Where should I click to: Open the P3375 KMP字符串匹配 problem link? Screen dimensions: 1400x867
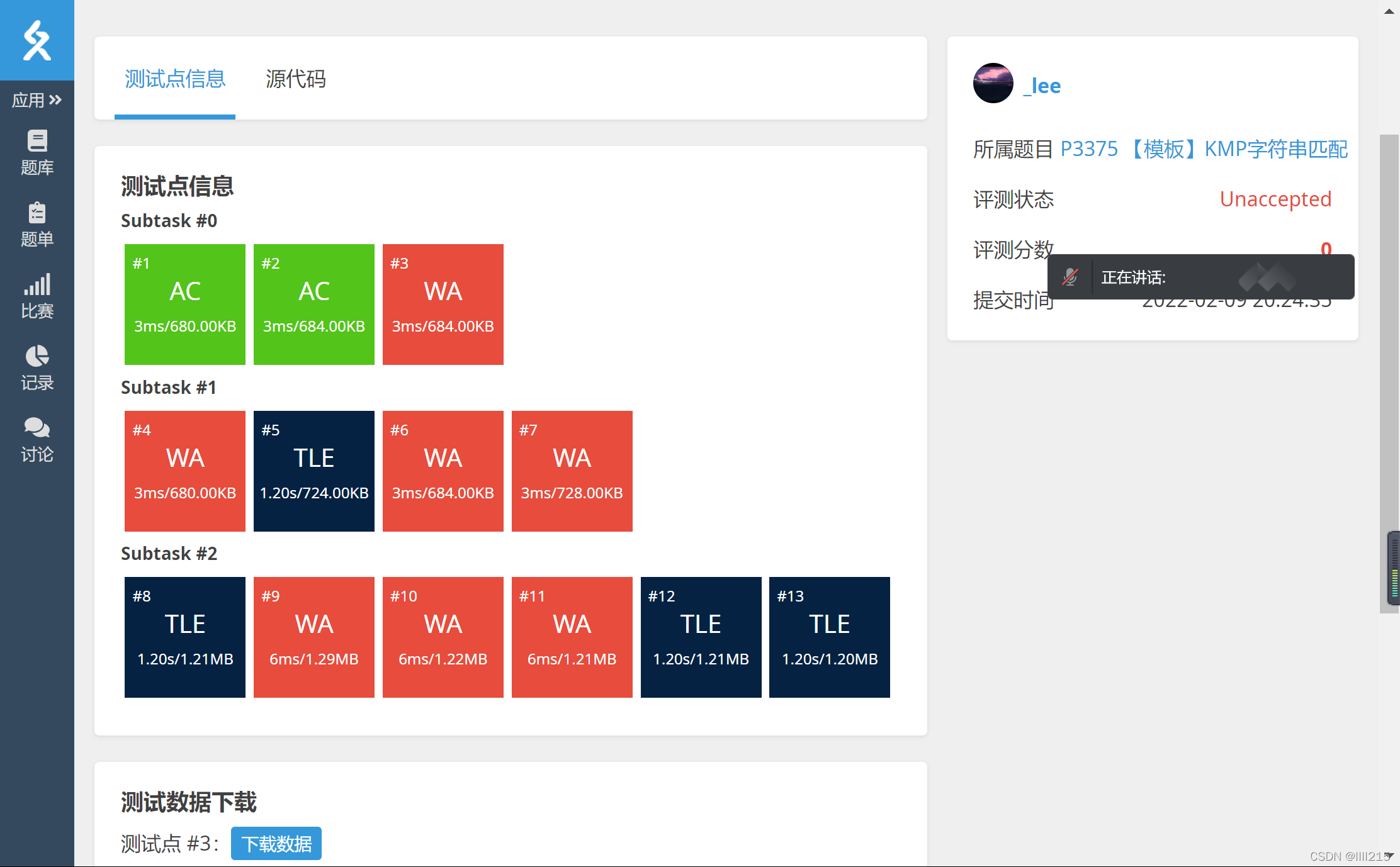click(x=1204, y=149)
